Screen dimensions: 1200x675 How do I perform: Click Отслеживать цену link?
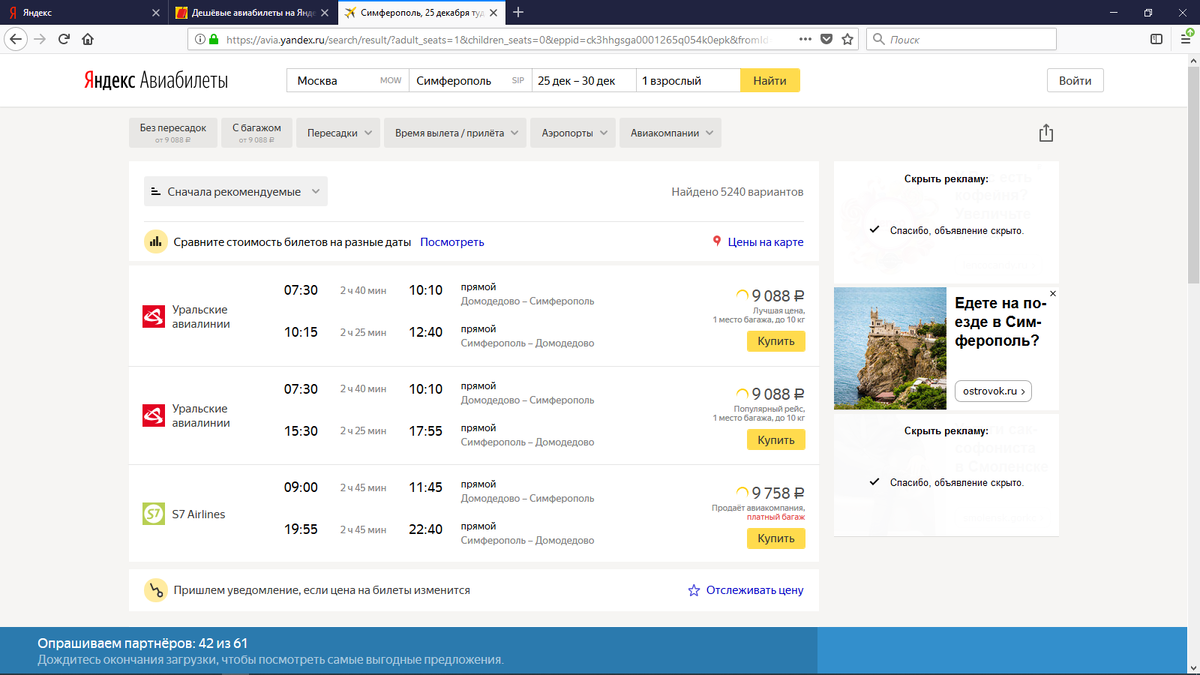[x=755, y=590]
